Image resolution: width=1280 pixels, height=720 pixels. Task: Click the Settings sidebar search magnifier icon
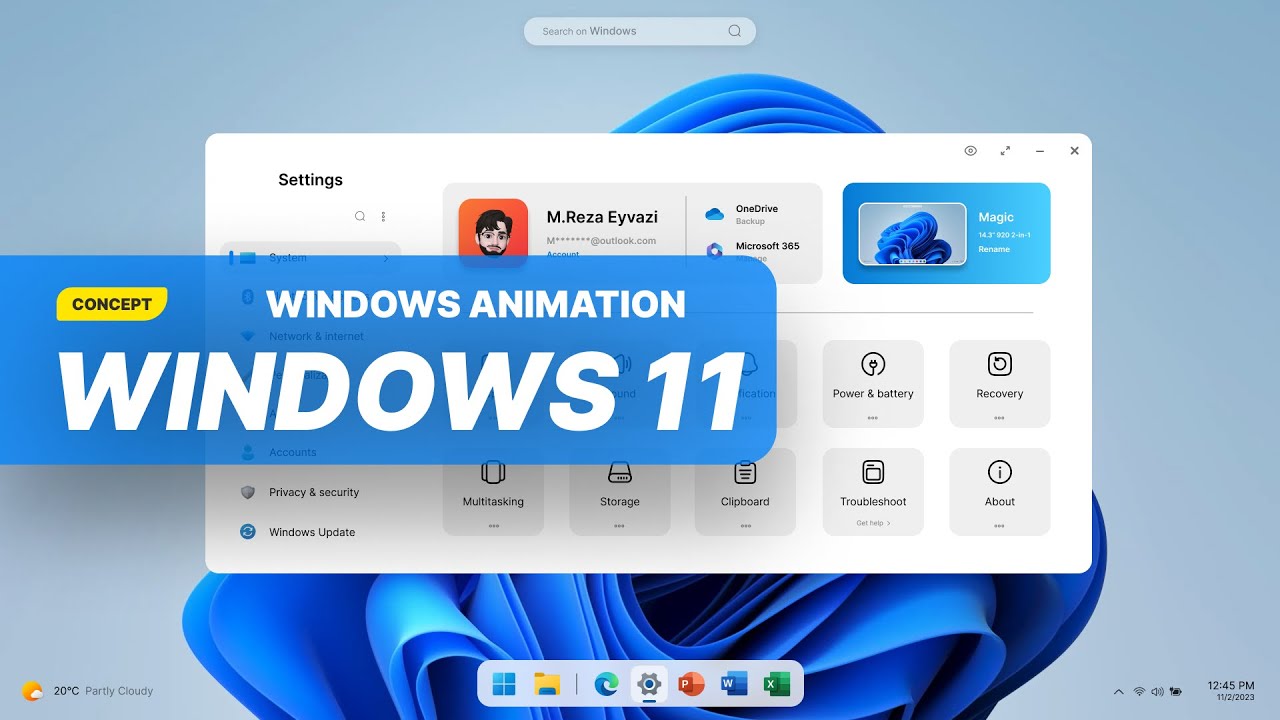point(360,216)
